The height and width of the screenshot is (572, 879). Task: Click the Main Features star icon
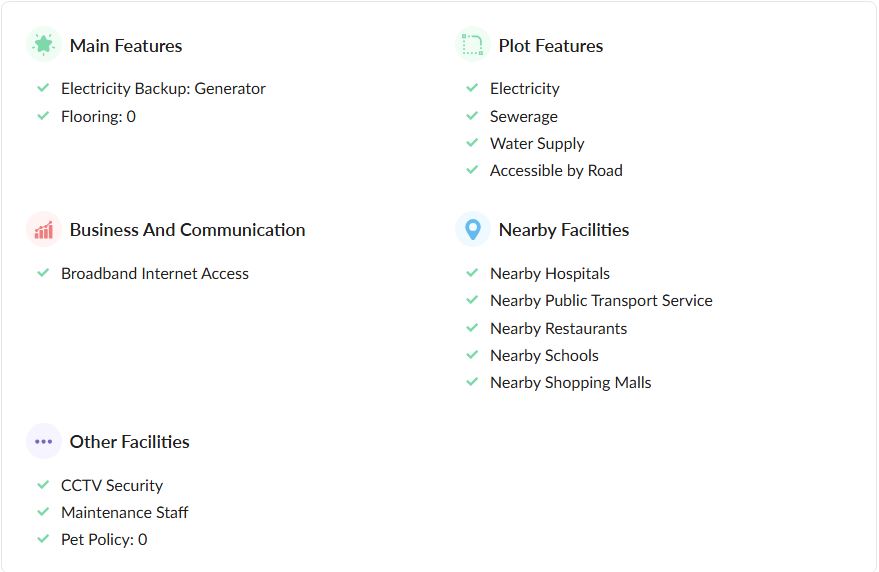[x=43, y=45]
